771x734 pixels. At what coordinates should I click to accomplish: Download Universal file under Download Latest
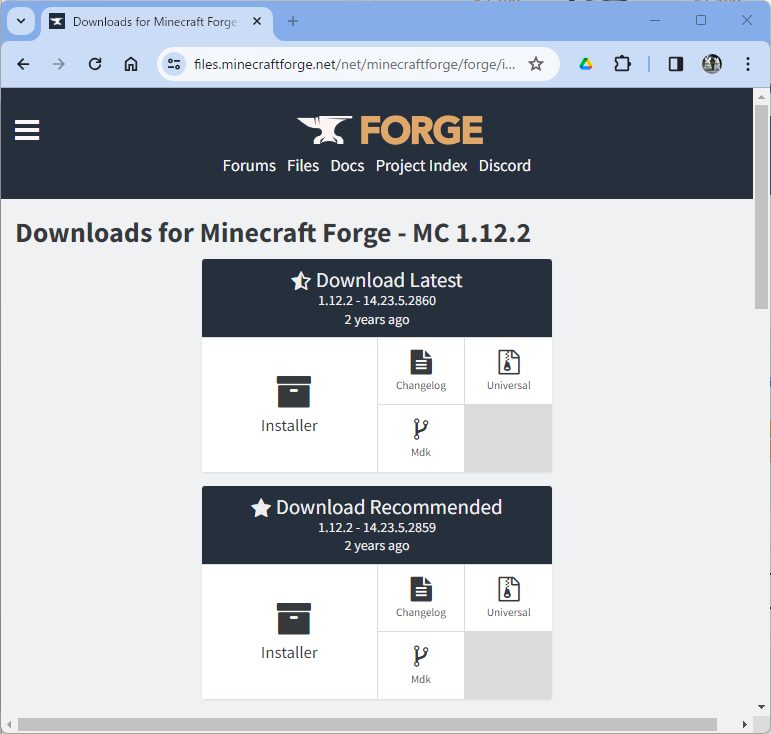pos(508,362)
